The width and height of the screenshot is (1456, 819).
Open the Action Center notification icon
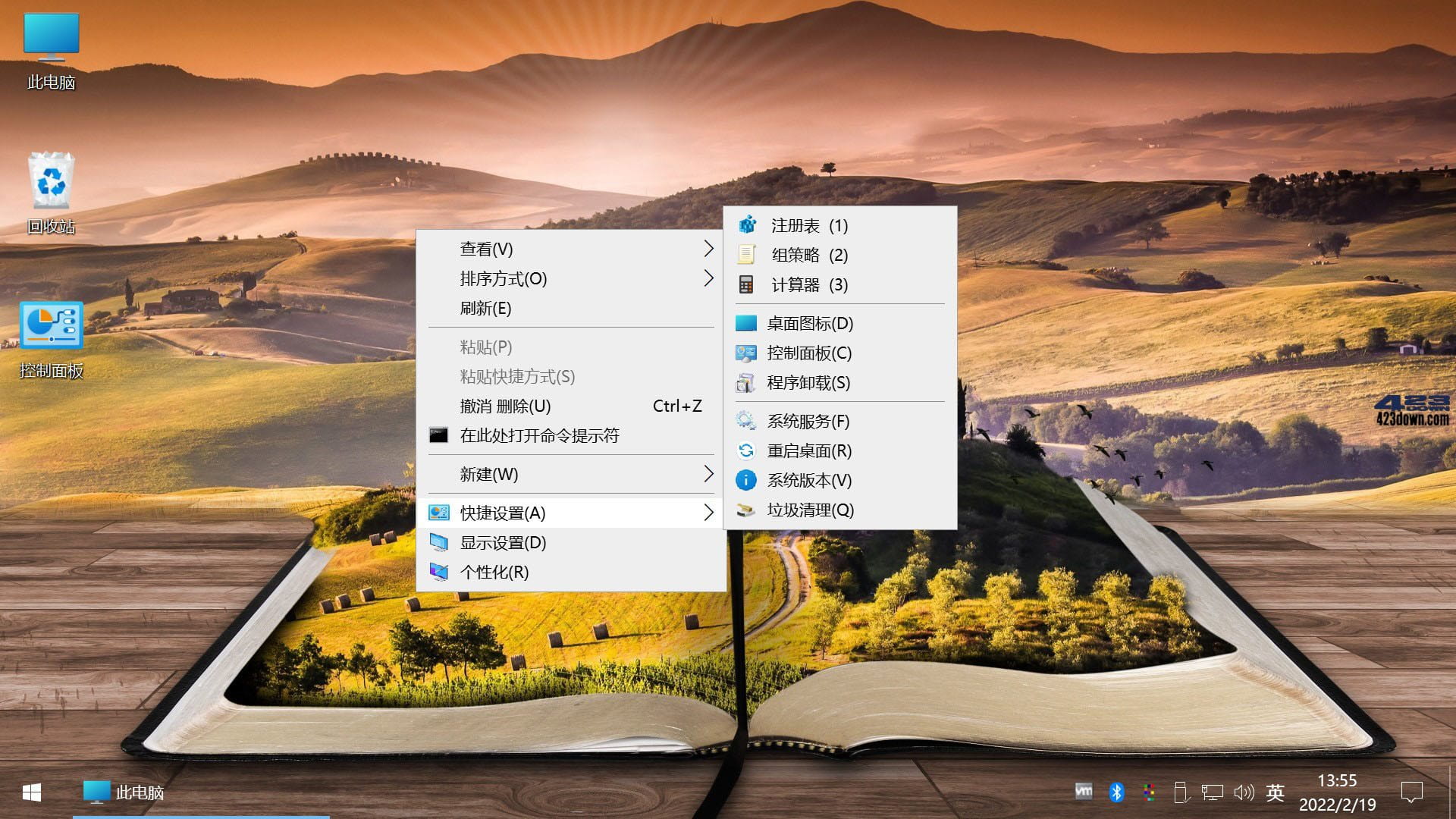pos(1410,792)
